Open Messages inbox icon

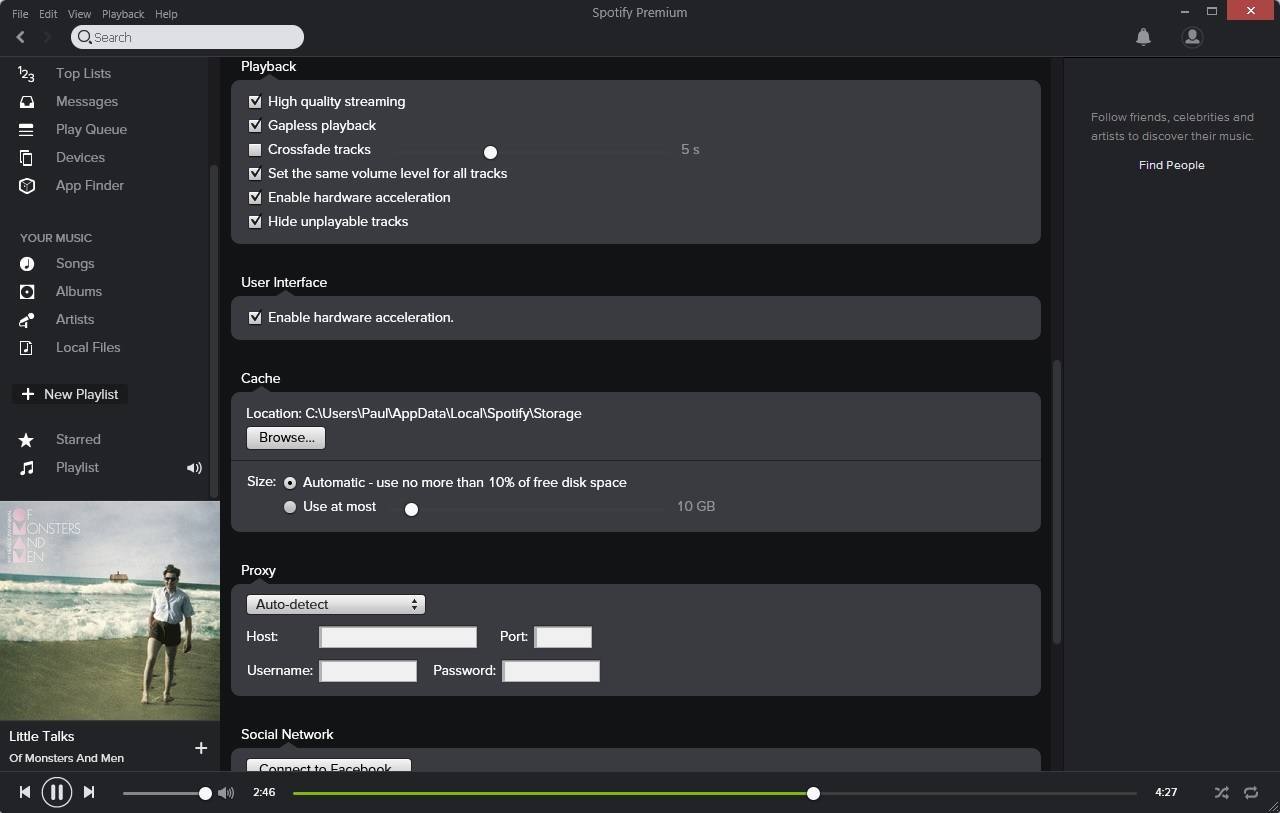point(27,102)
